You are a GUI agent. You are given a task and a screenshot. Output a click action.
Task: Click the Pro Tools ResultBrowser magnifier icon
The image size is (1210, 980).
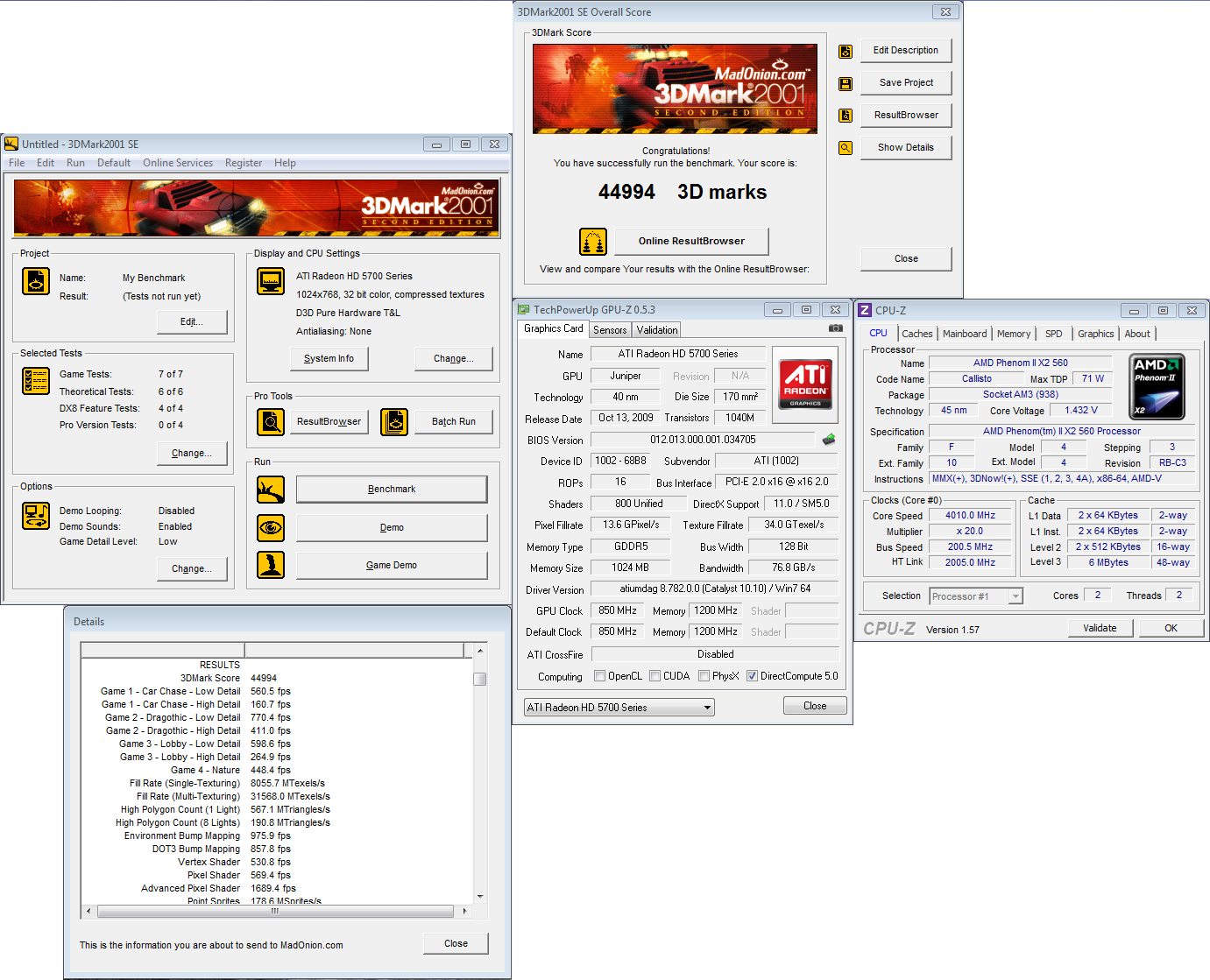click(271, 422)
